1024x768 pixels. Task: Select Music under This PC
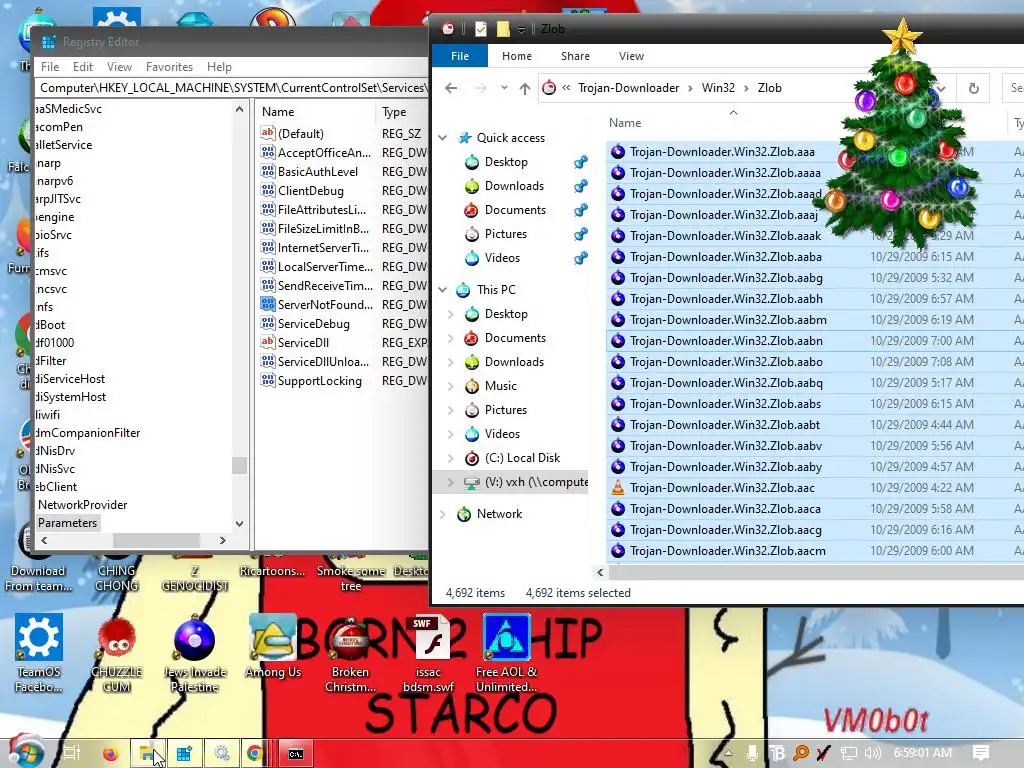click(x=500, y=386)
